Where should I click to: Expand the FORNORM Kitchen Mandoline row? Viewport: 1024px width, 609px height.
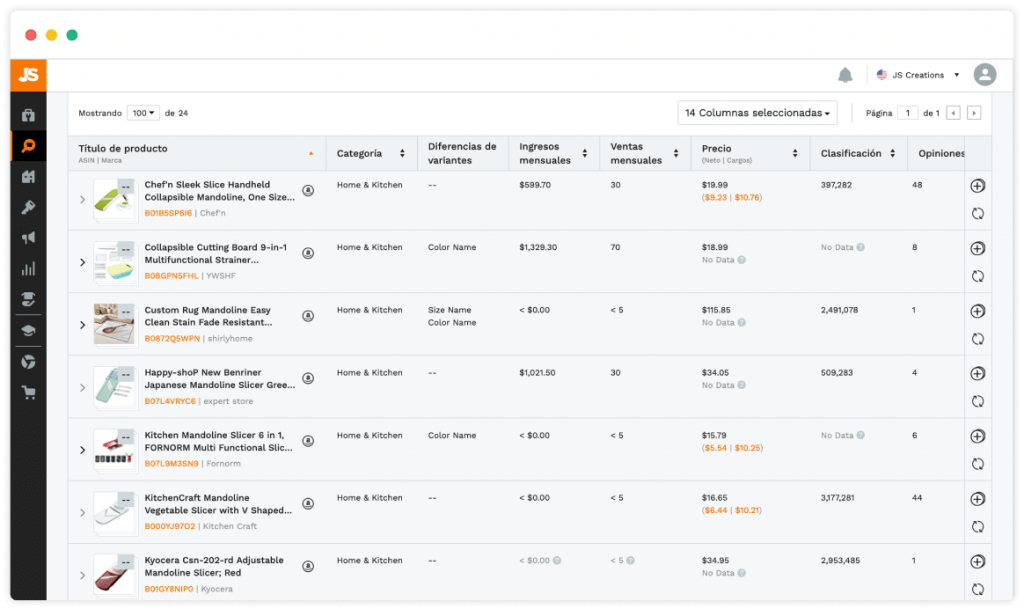[82, 450]
